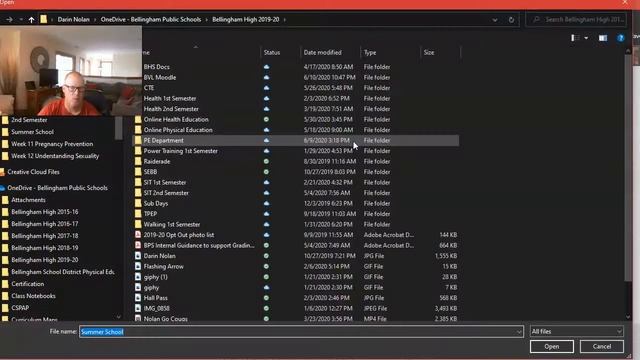Viewport: 640px width, 360px height.
Task: Select Certification folder in navigation pane
Action: point(27,284)
